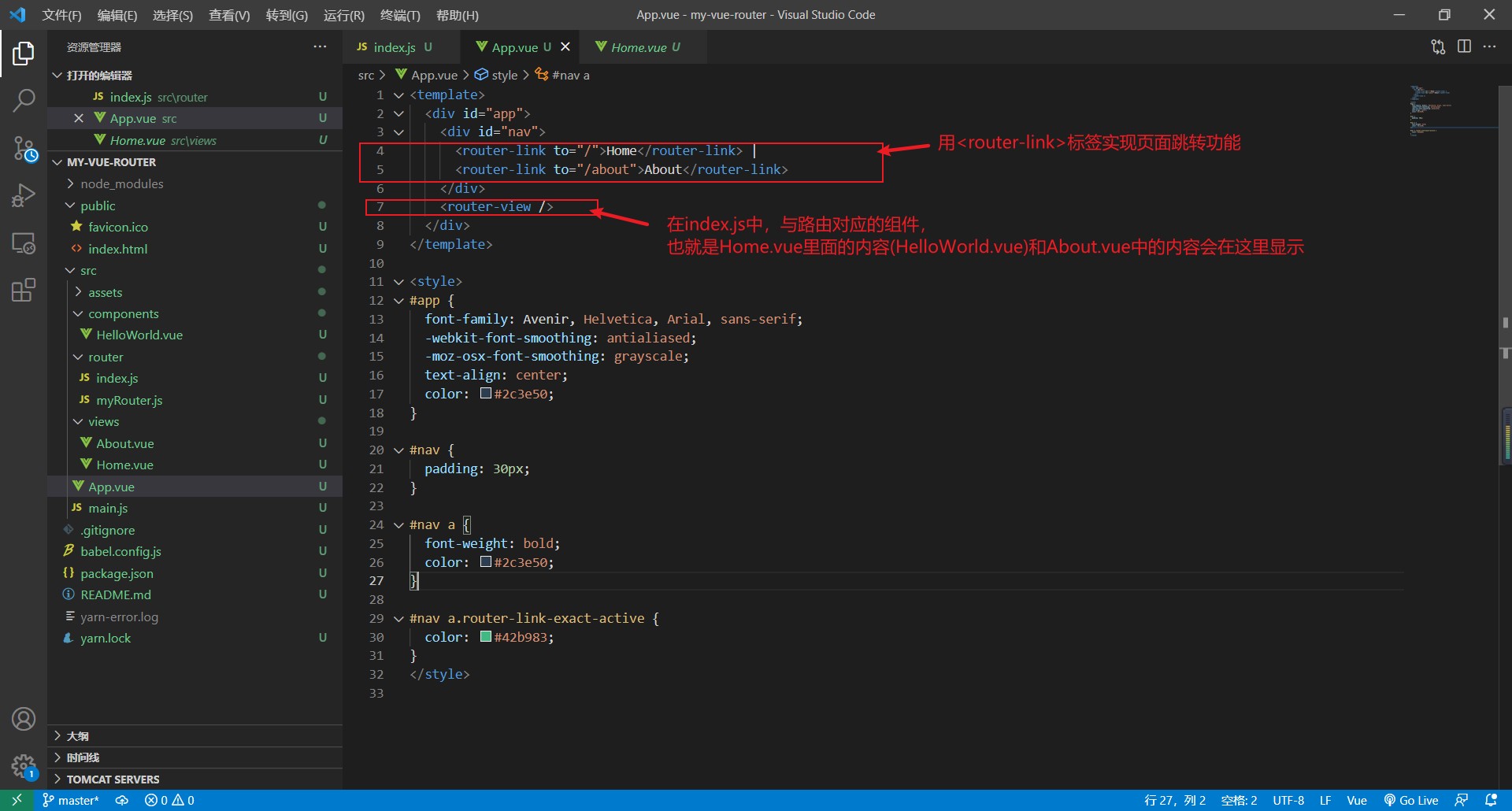Open the Explorer view in activity bar
The height and width of the screenshot is (811, 1512).
coord(24,54)
